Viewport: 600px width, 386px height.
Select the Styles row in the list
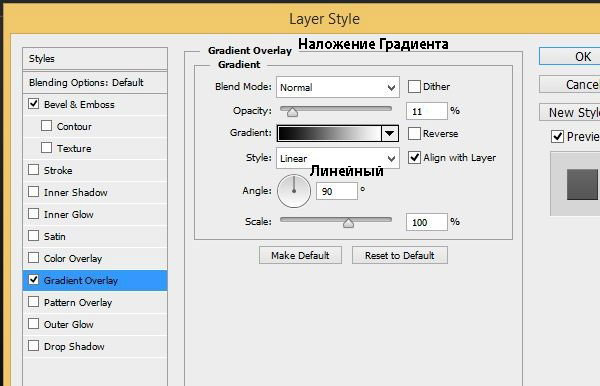[x=95, y=59]
